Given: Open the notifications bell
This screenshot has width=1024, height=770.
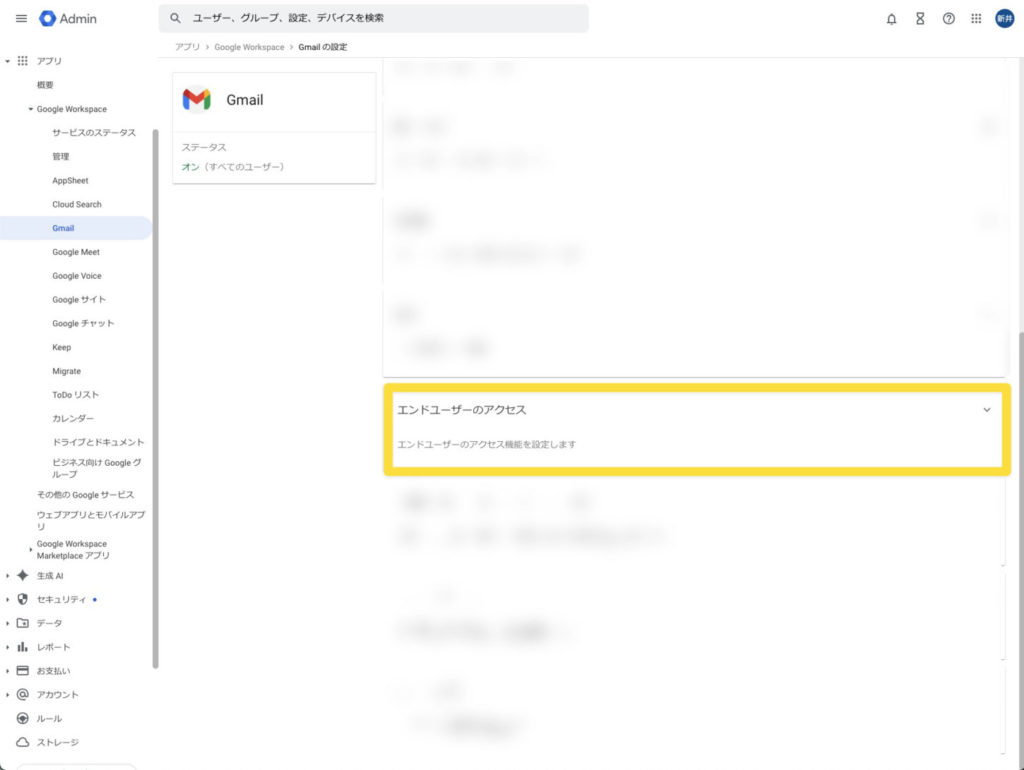Looking at the screenshot, I should click(891, 19).
